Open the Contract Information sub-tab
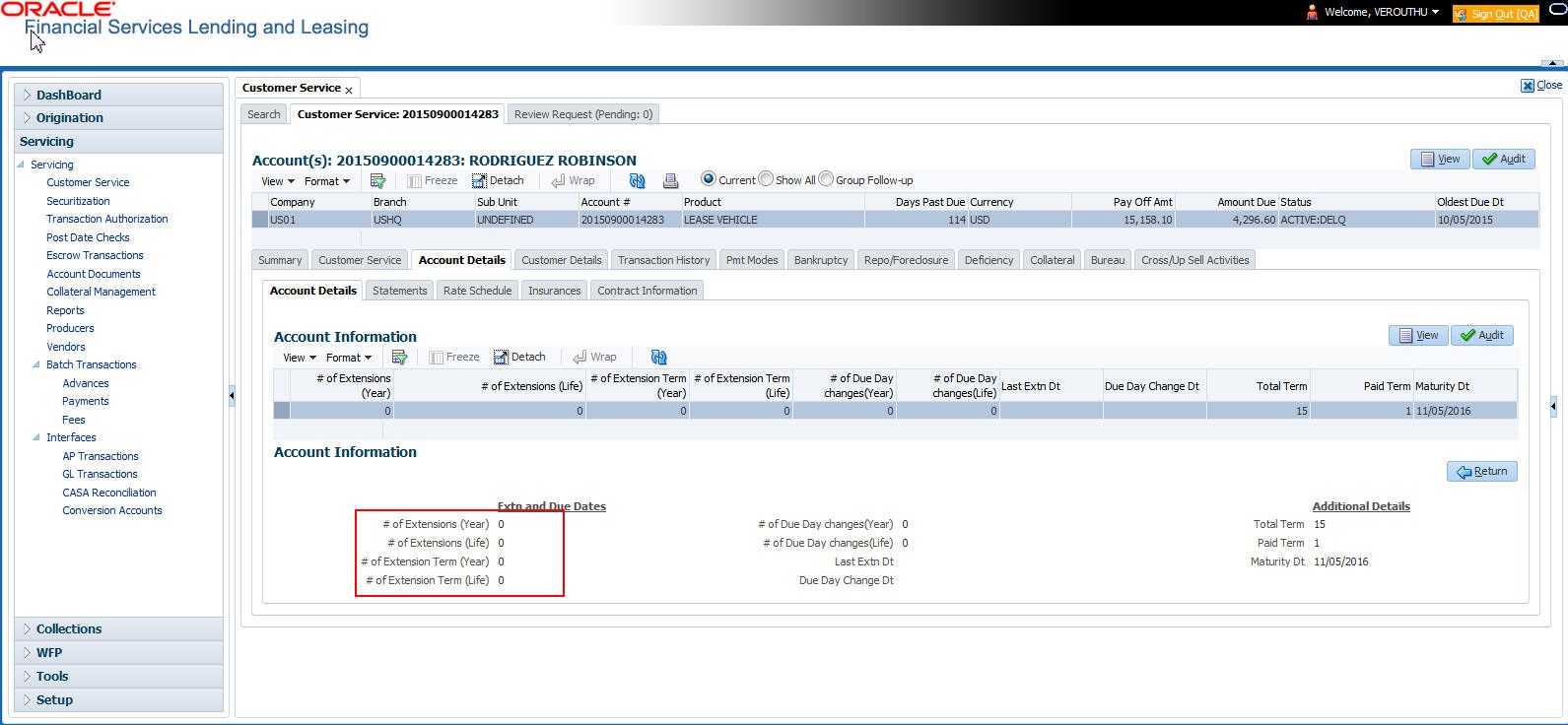1568x725 pixels. (x=648, y=291)
